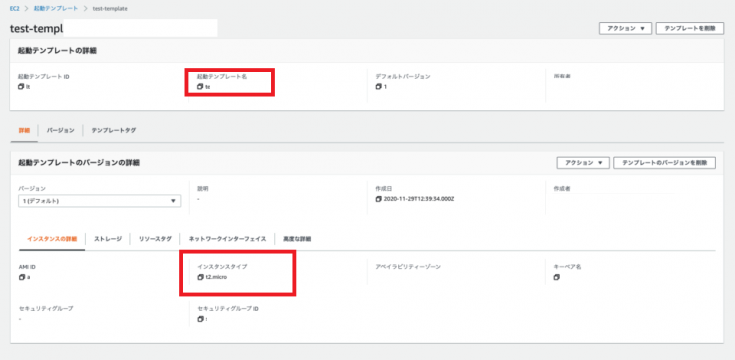Open the リソースタグ tab

pos(155,239)
